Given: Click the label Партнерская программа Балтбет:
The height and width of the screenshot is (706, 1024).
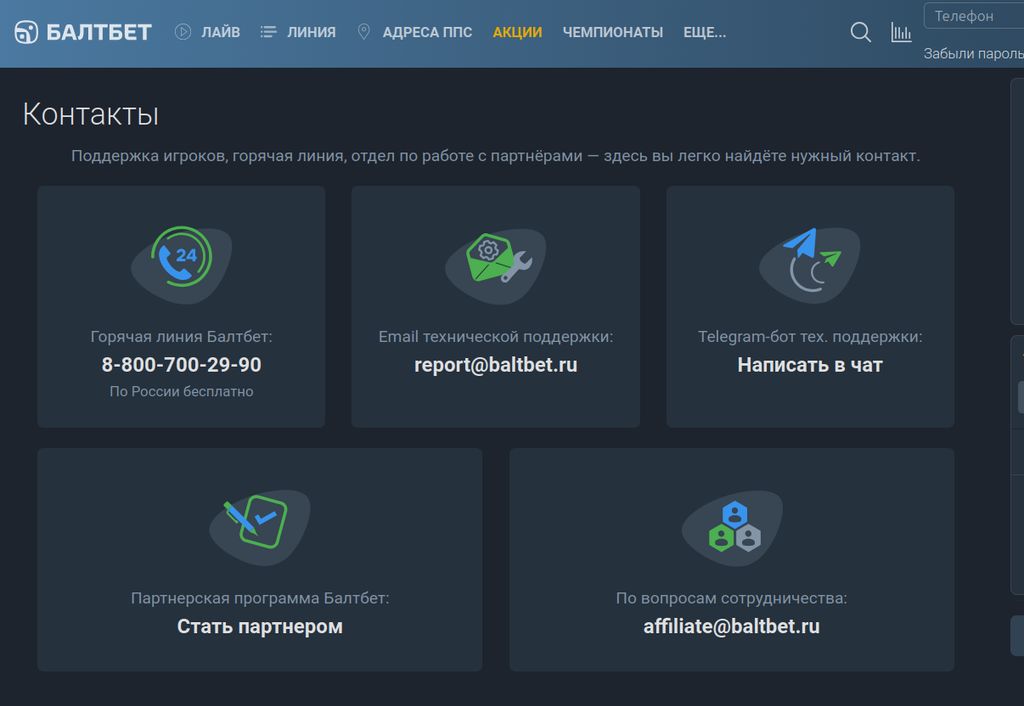Looking at the screenshot, I should (x=260, y=598).
